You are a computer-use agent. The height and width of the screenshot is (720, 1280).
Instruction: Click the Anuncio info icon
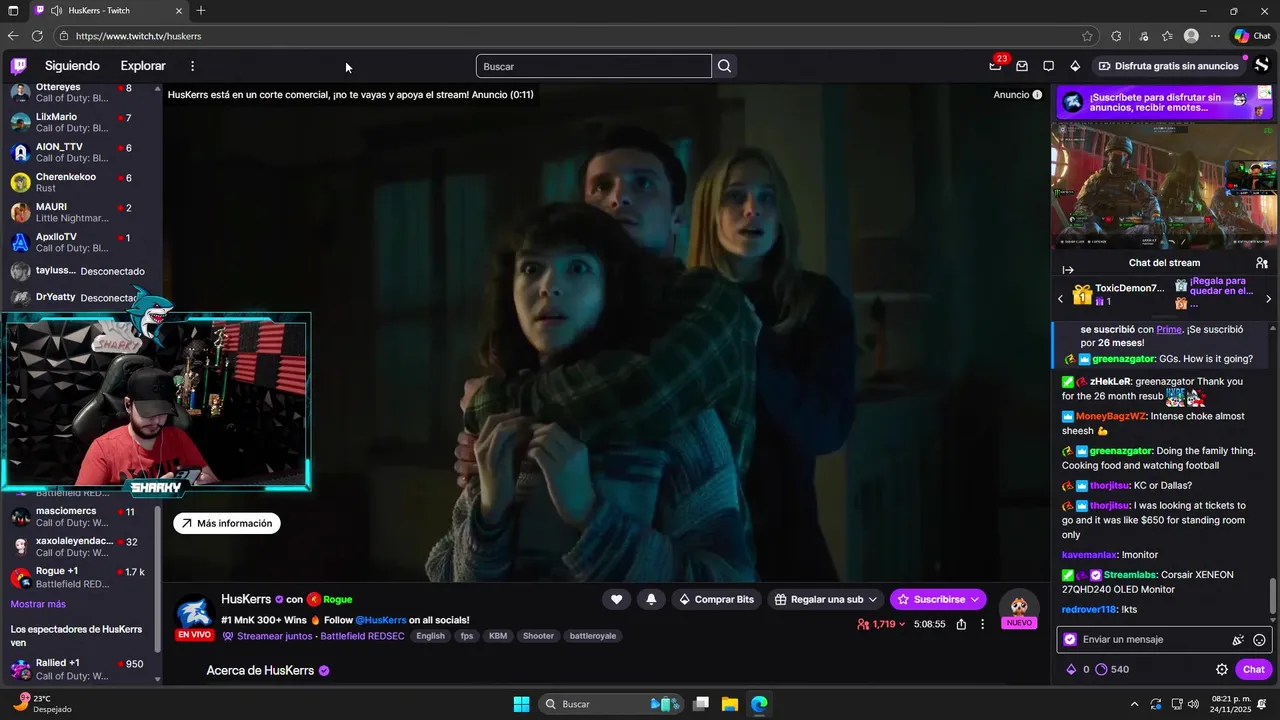(x=1037, y=95)
